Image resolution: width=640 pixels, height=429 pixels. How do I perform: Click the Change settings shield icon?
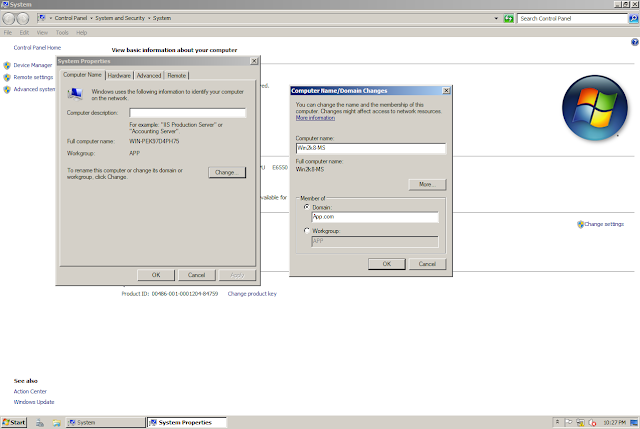(x=580, y=224)
